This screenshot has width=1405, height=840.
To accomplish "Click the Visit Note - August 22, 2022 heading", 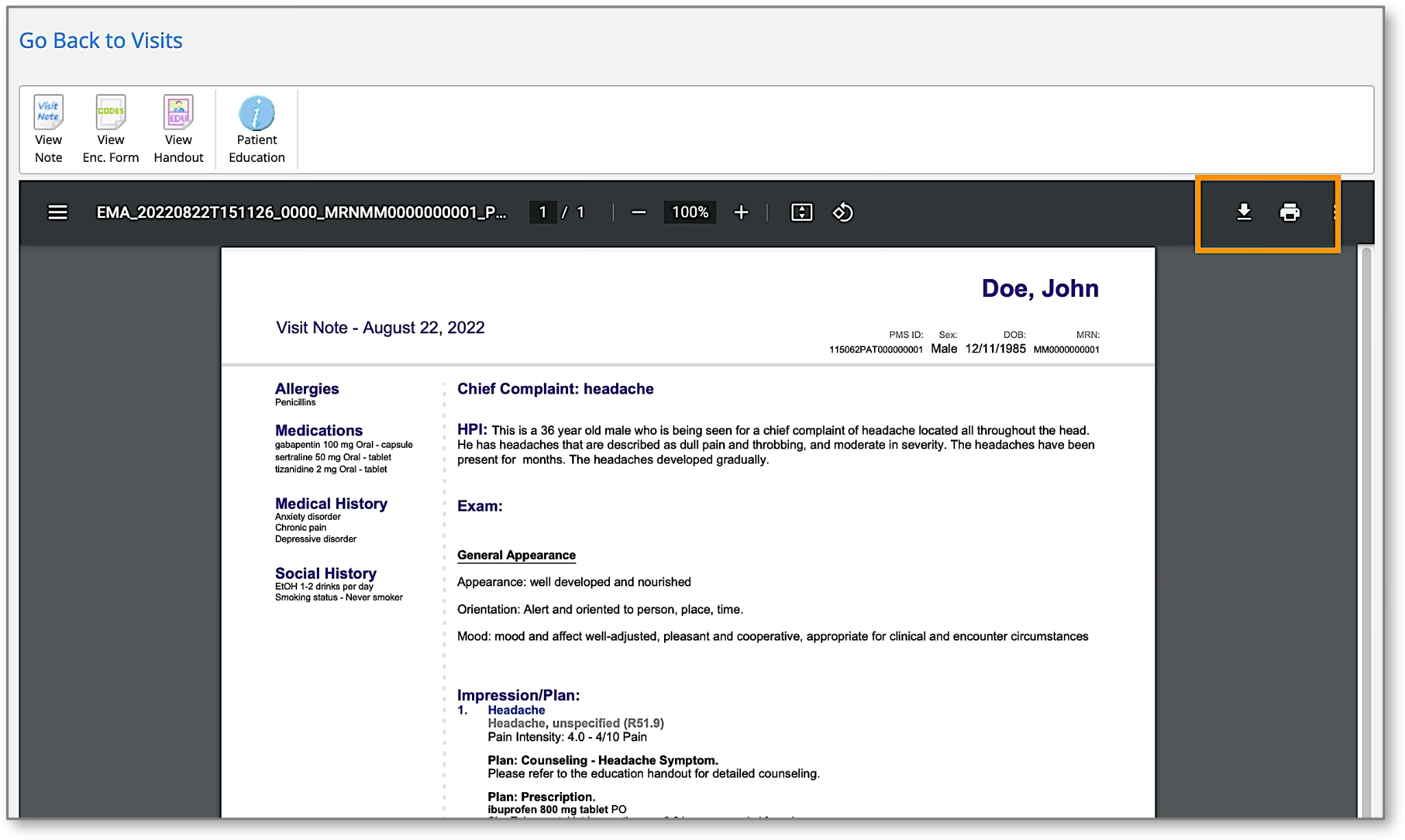I will click(380, 328).
